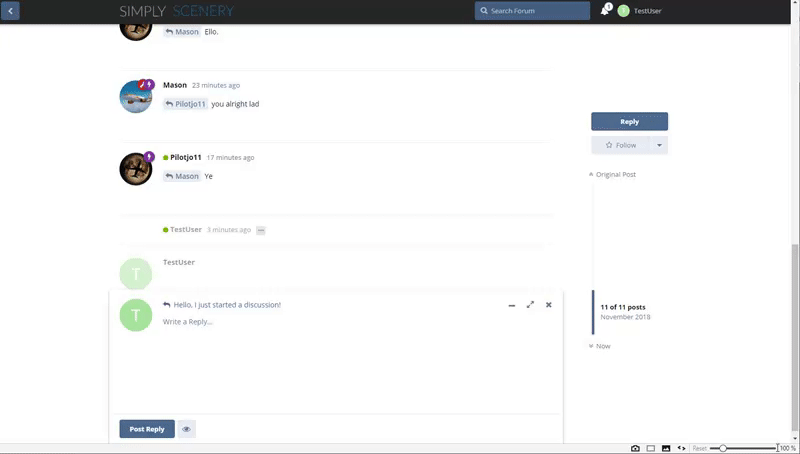The image size is (800, 454).
Task: Focus the Search Forum field
Action: coord(532,11)
